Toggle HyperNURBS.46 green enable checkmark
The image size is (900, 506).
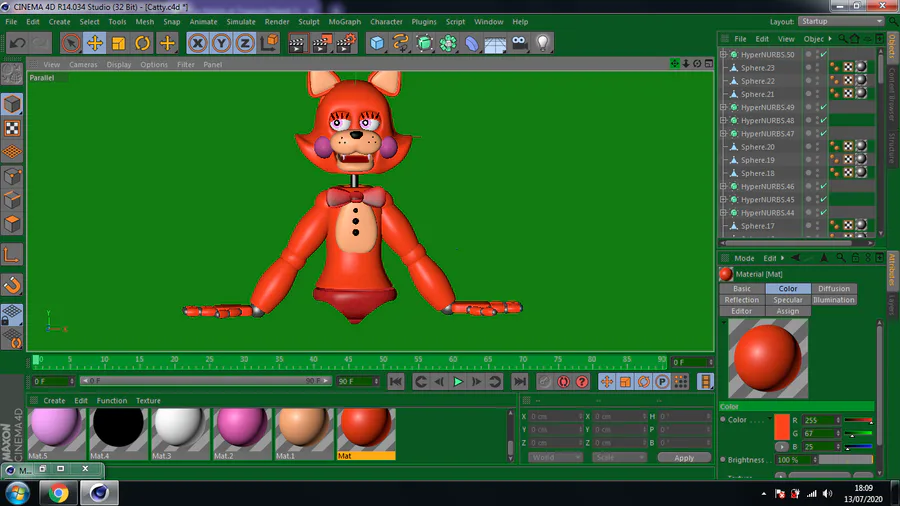[x=824, y=186]
